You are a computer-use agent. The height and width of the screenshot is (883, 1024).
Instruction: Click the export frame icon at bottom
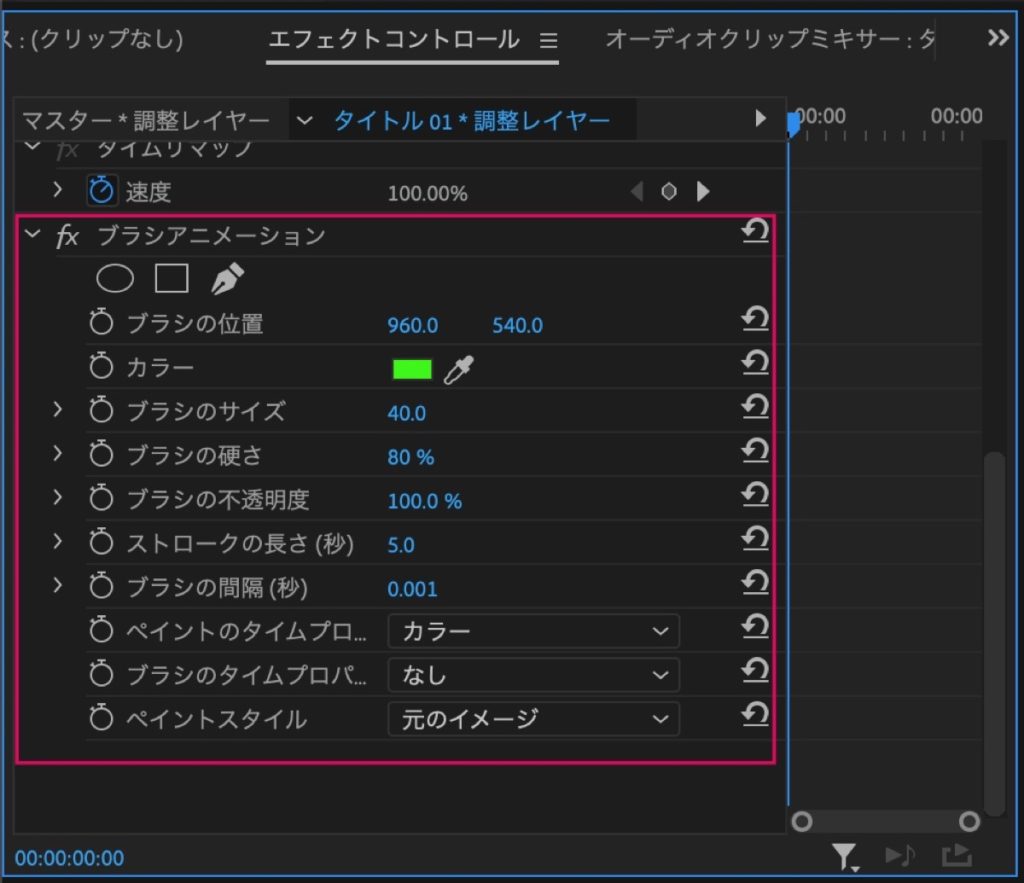(957, 855)
